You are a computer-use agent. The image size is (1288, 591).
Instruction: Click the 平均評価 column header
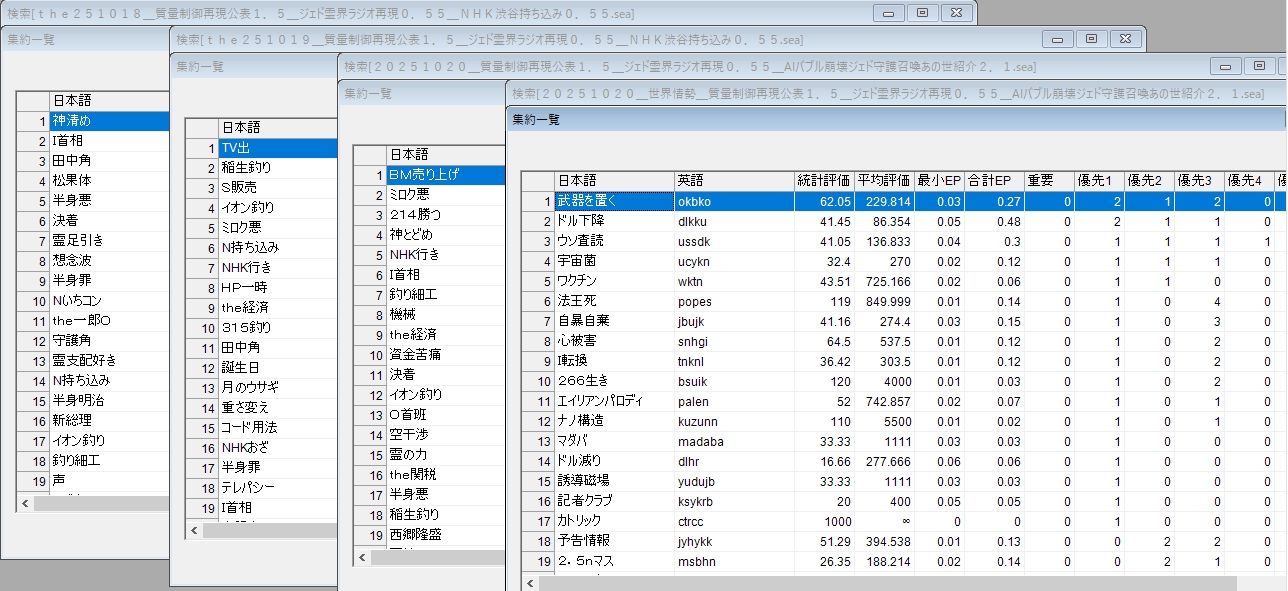[883, 181]
